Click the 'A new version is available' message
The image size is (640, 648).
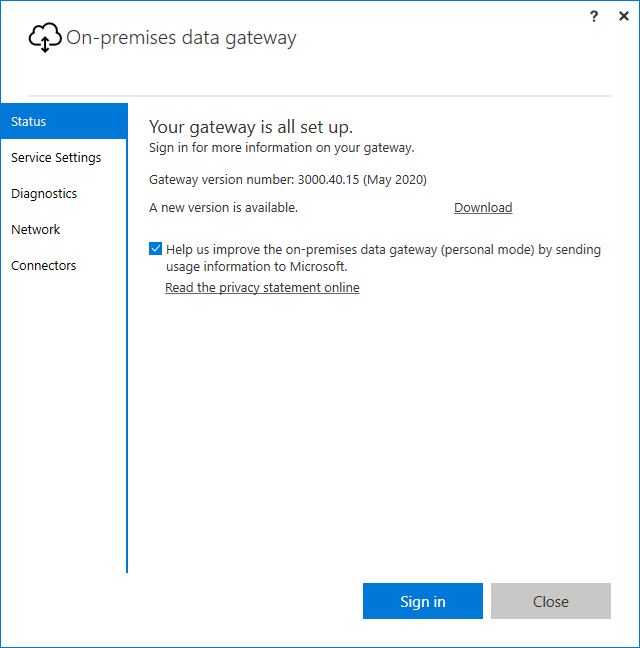223,207
